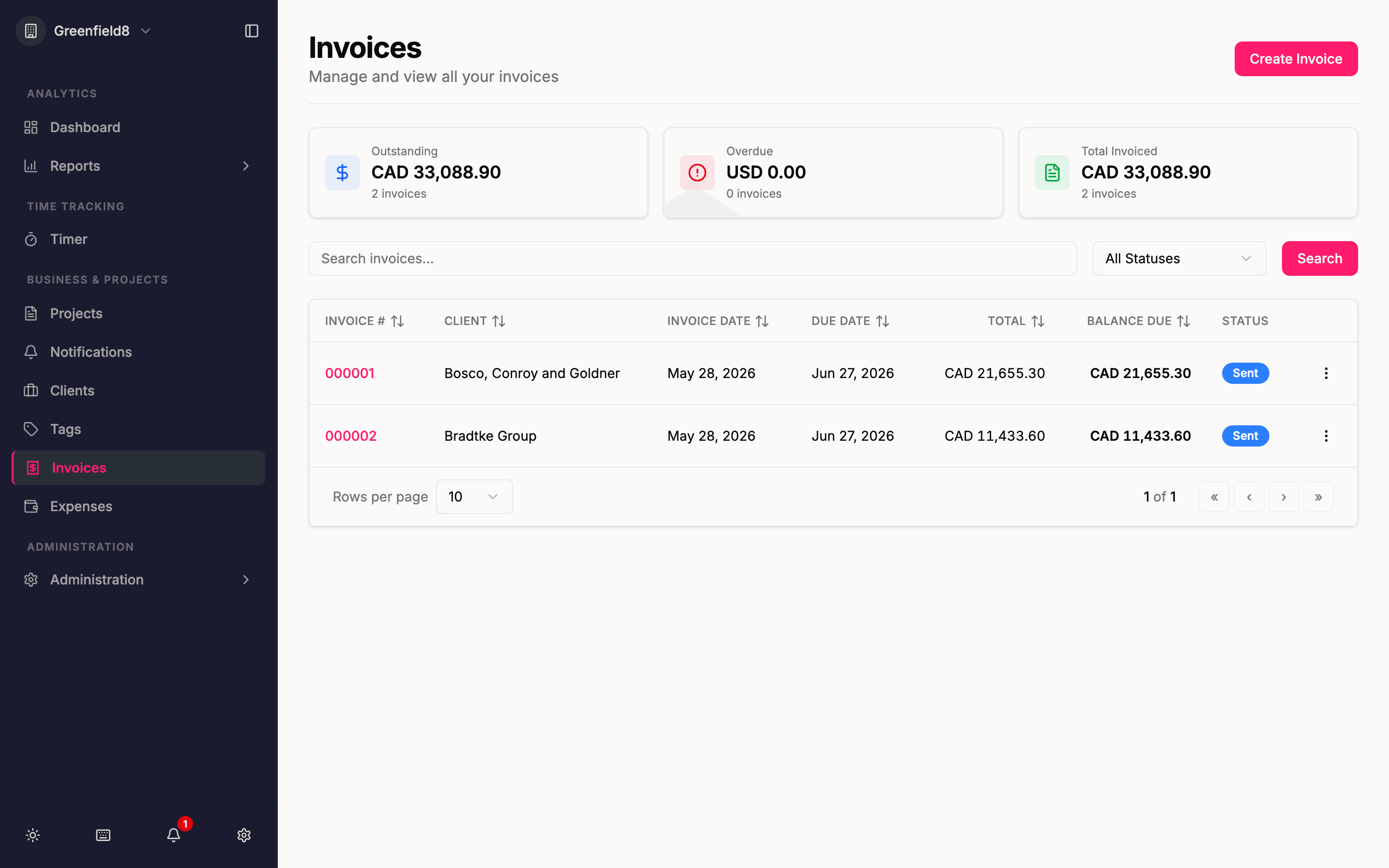1389x868 pixels.
Task: Sort by Due Date column
Action: tap(850, 321)
